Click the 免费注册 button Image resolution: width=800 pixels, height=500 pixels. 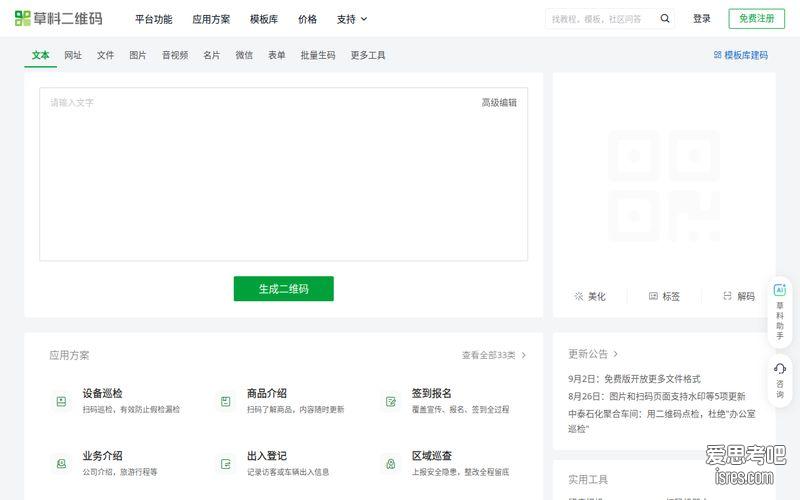(x=757, y=18)
